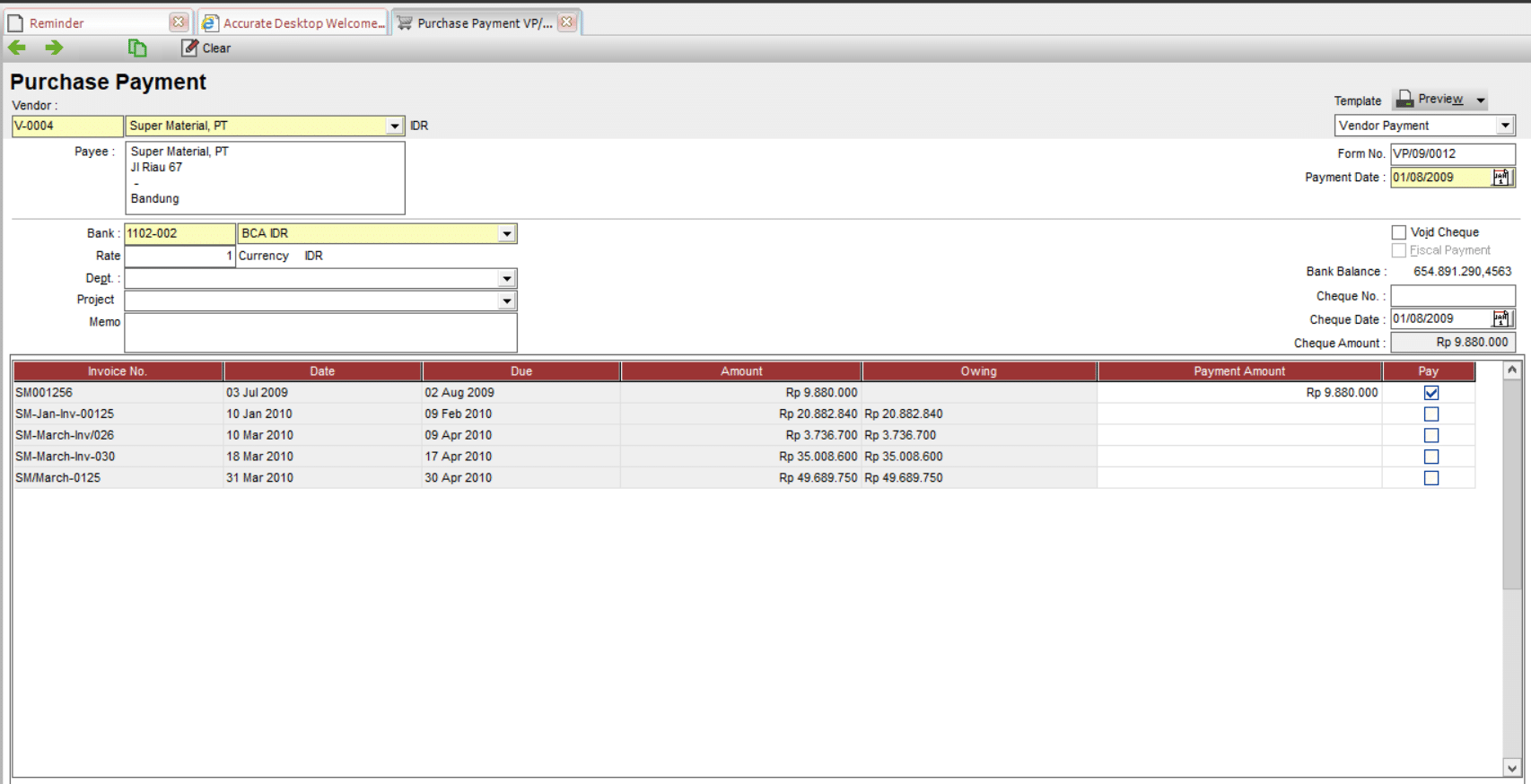Switch to Accurate Desktop Welcome tab
The image size is (1531, 784).
(x=302, y=23)
